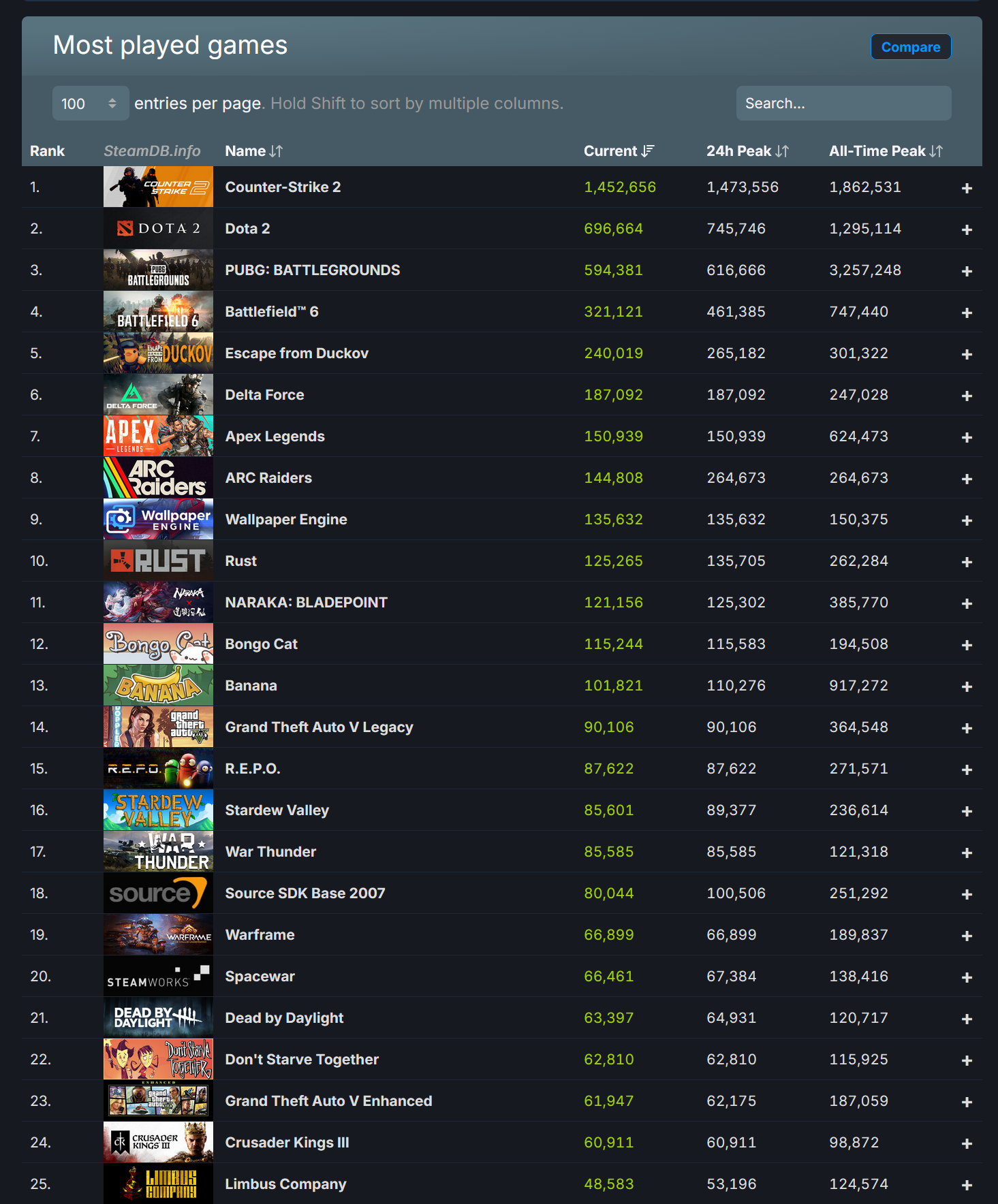
Task: Sort by 24h Peak column
Action: click(x=747, y=151)
